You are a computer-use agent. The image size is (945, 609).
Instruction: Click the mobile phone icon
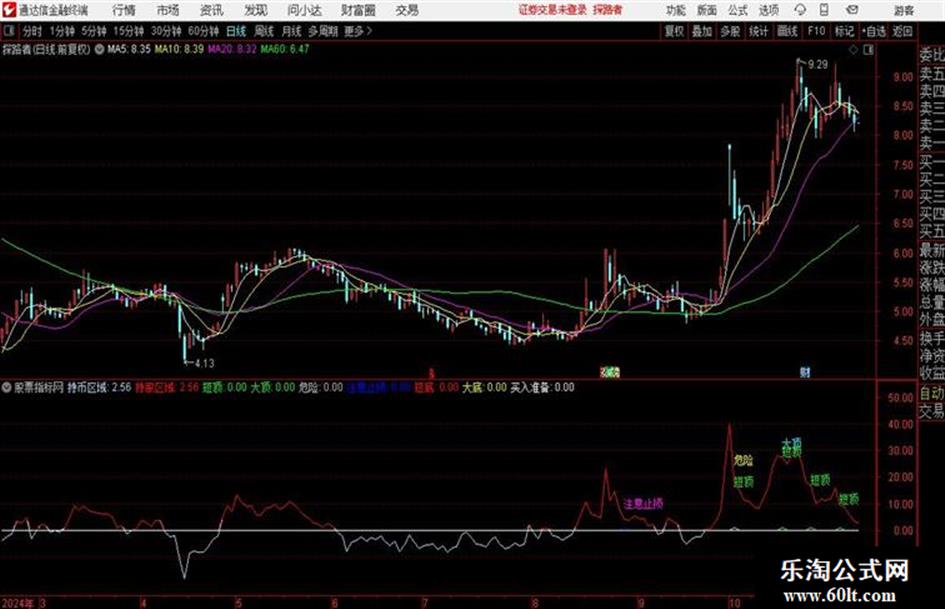pyautogui.click(x=824, y=10)
